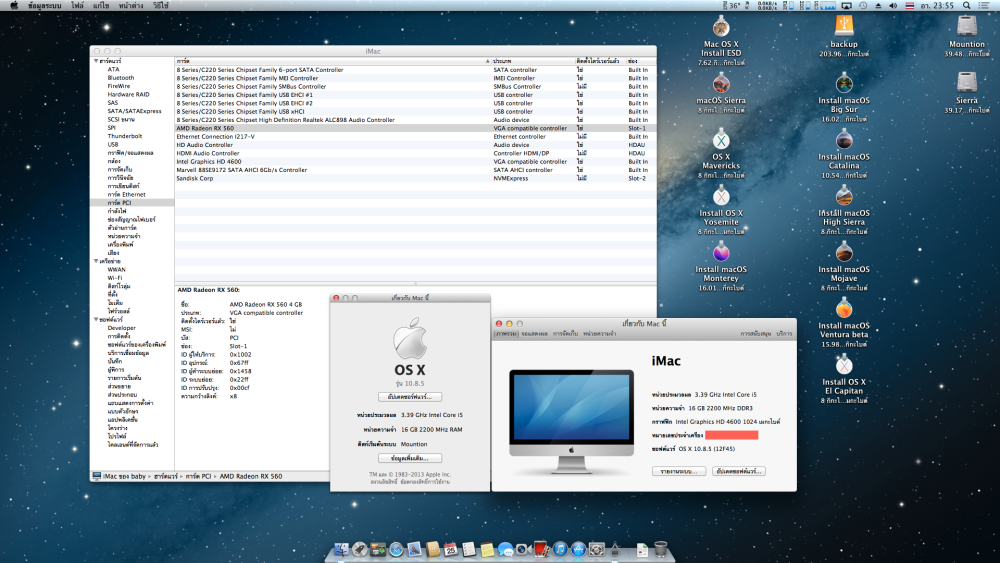Open the third menu bar item after the app name

tap(131, 5)
